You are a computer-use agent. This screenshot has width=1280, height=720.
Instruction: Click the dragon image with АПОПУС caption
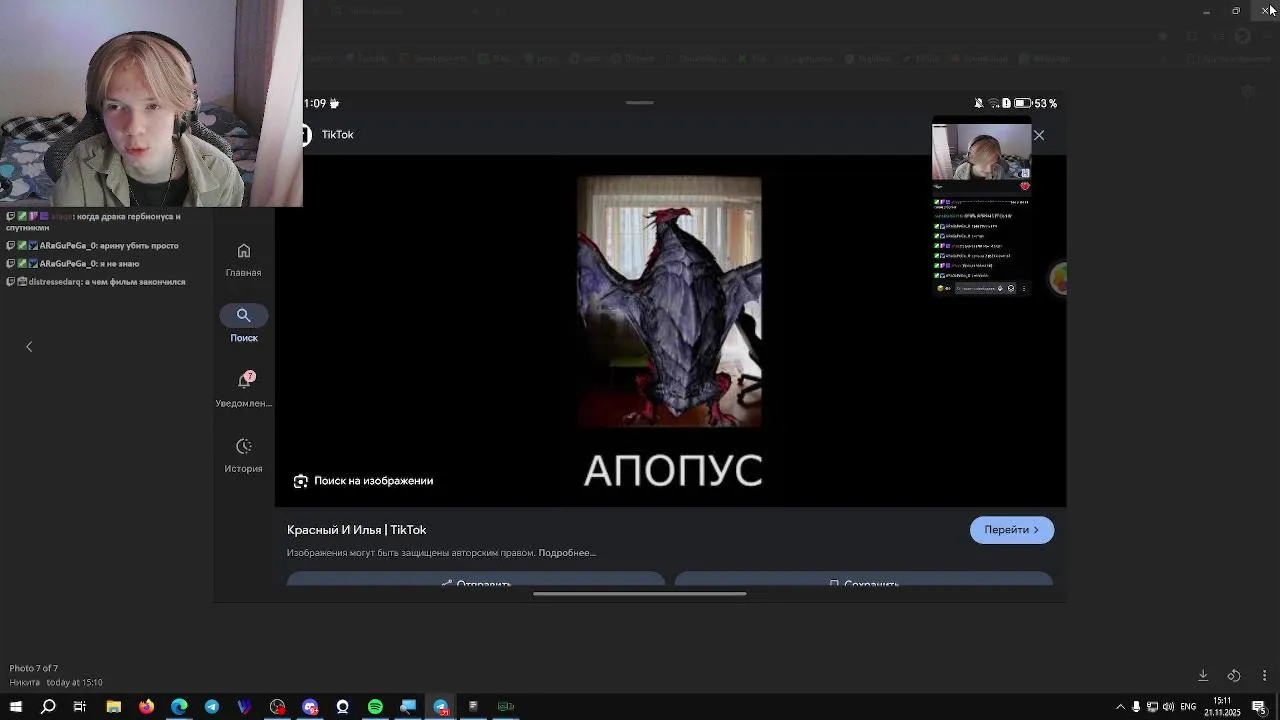[x=669, y=302]
